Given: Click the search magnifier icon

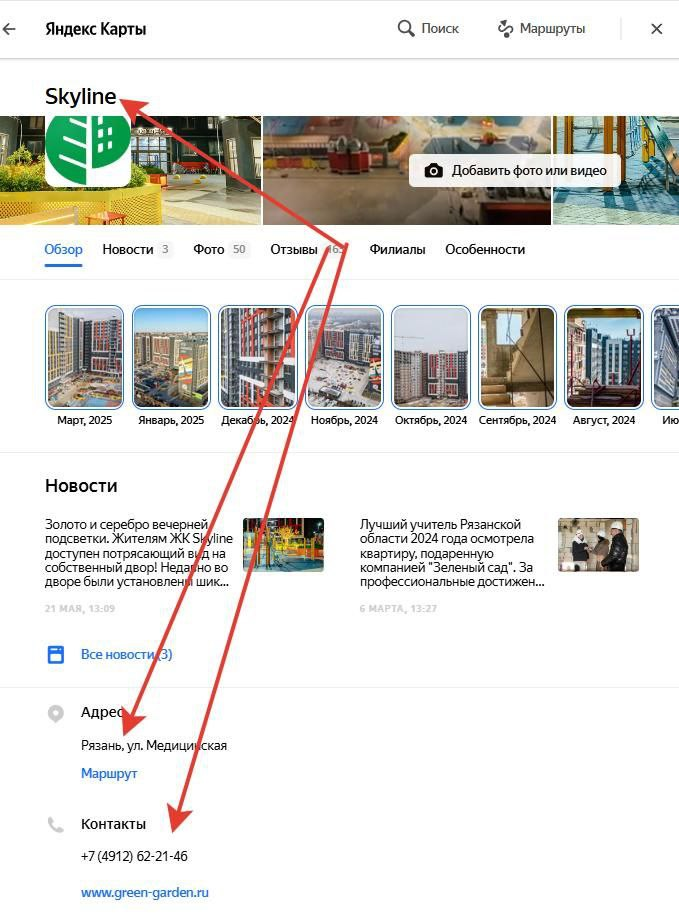Looking at the screenshot, I should (406, 29).
